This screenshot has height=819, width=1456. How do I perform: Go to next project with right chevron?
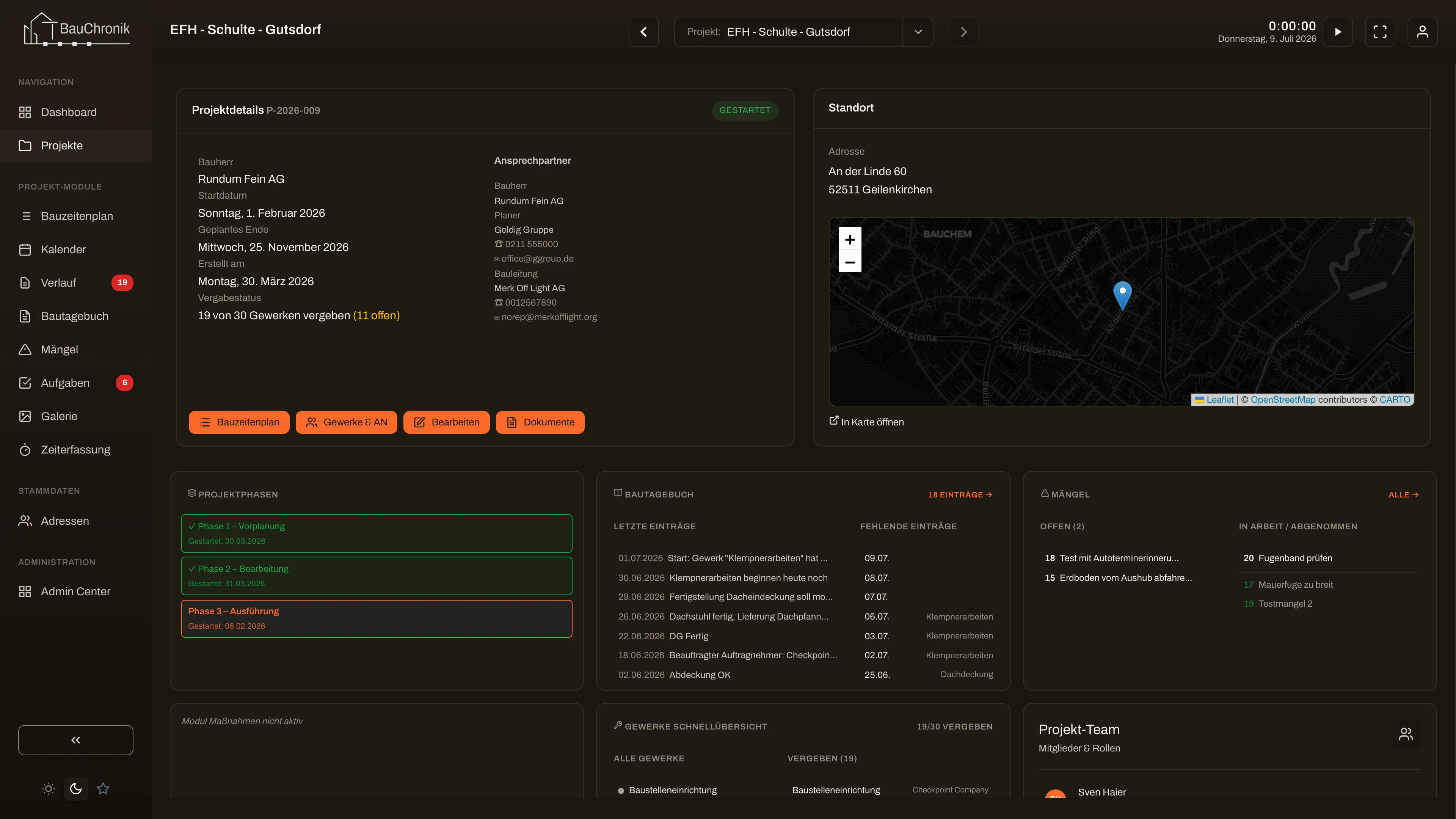[964, 31]
